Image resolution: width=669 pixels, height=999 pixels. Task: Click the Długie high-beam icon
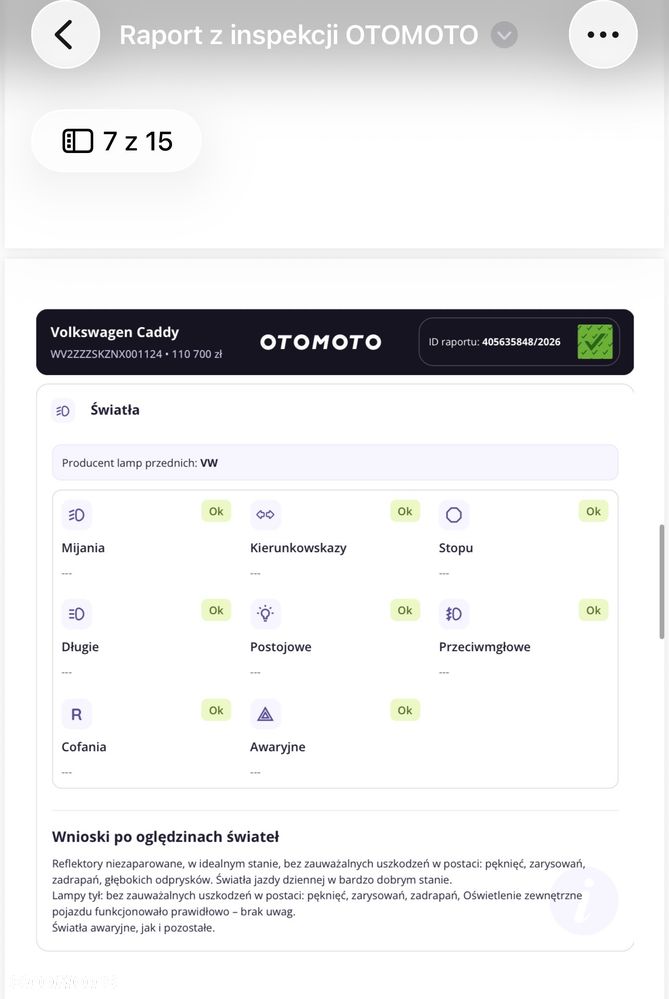tap(76, 614)
